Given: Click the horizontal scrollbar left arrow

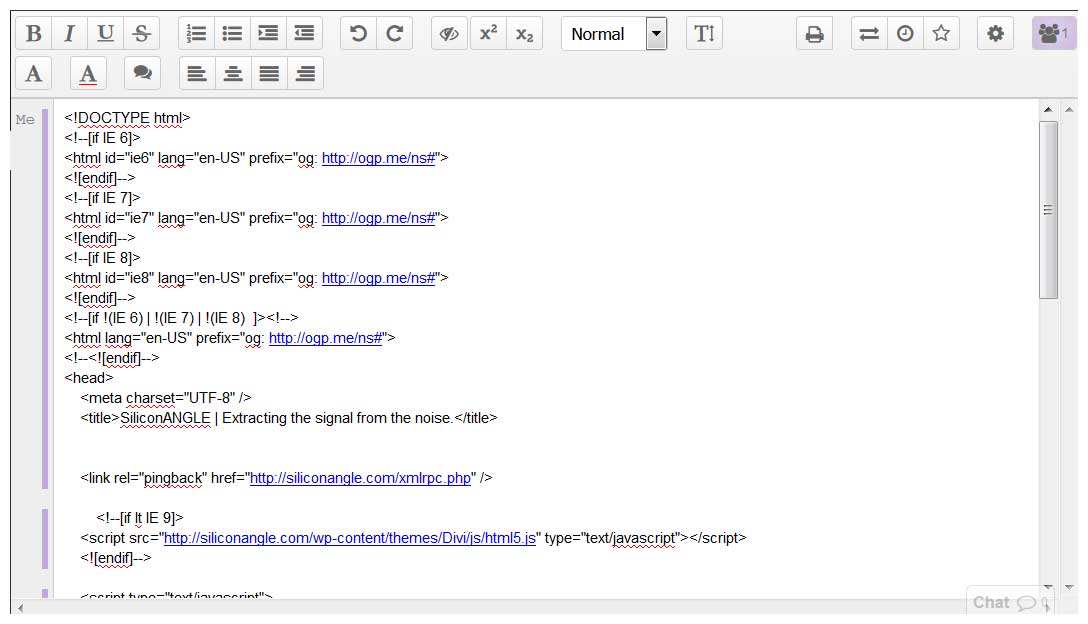Looking at the screenshot, I should click(21, 608).
